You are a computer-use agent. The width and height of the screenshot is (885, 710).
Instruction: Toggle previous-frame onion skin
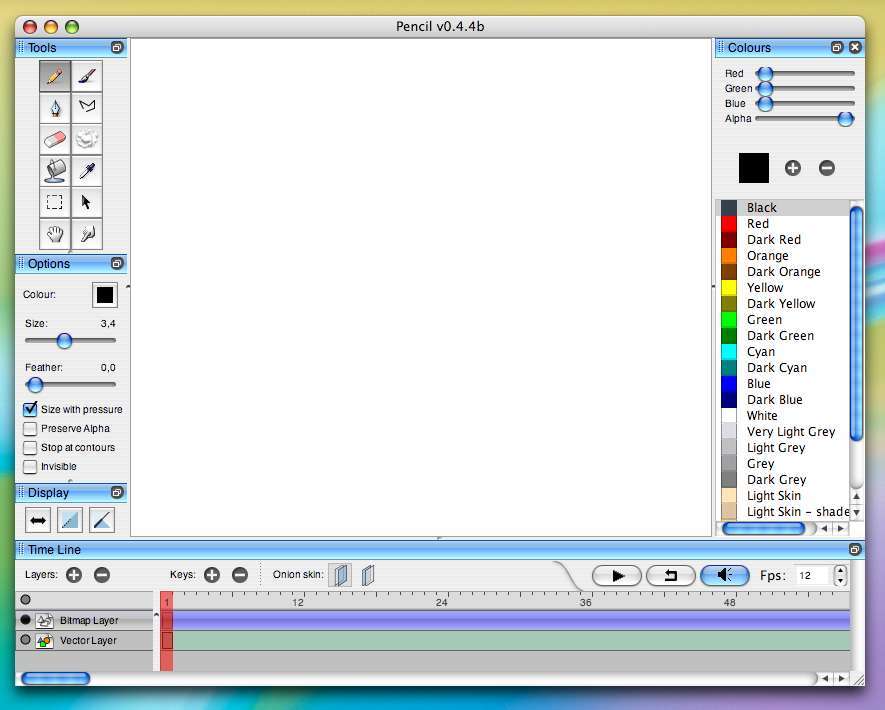pyautogui.click(x=340, y=575)
